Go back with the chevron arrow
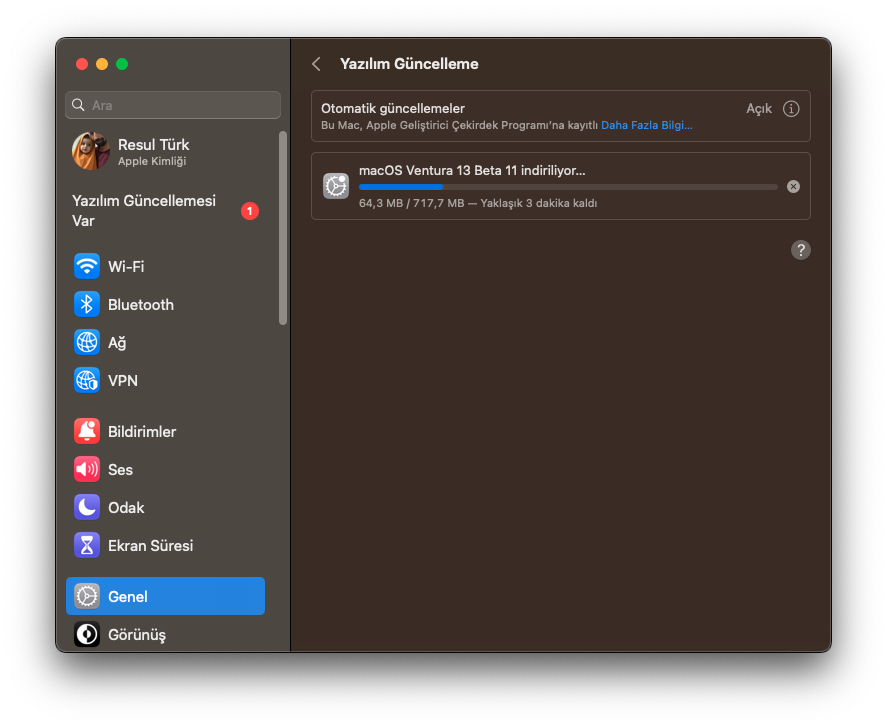 point(317,64)
